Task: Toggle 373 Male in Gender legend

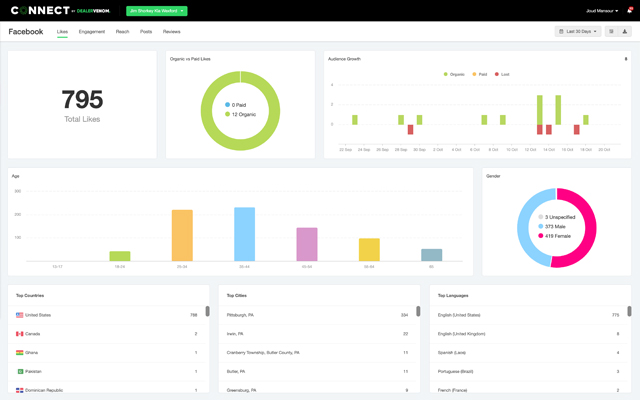Action: pos(552,227)
